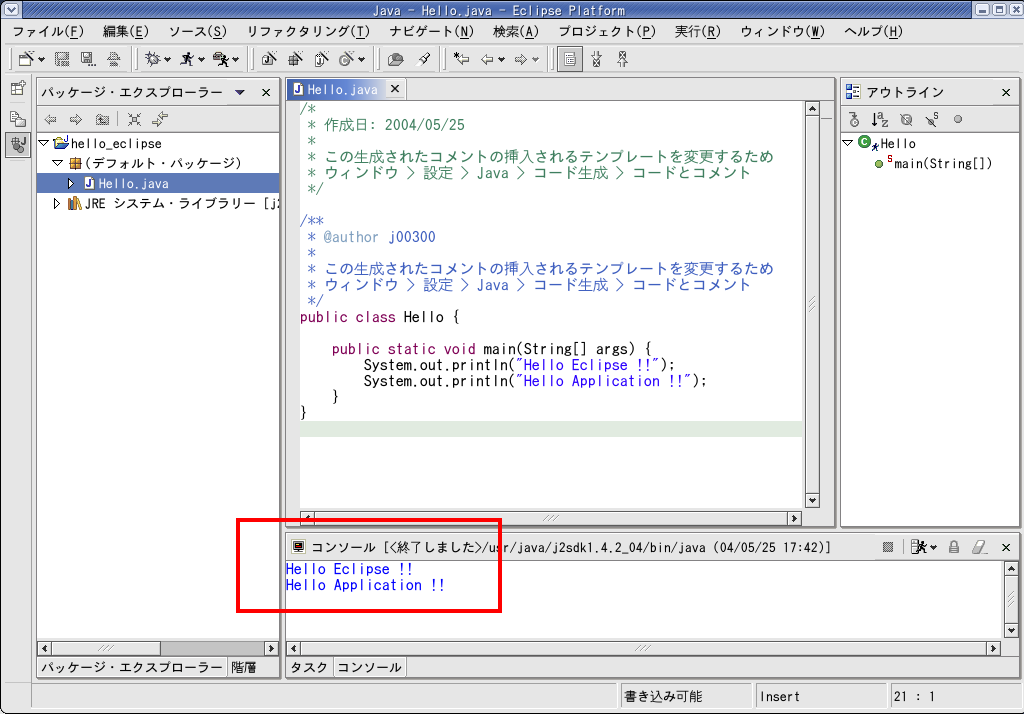Viewport: 1024px width, 714px height.
Task: Toggle Show Source of Selected Element Only
Action: [x=569, y=59]
